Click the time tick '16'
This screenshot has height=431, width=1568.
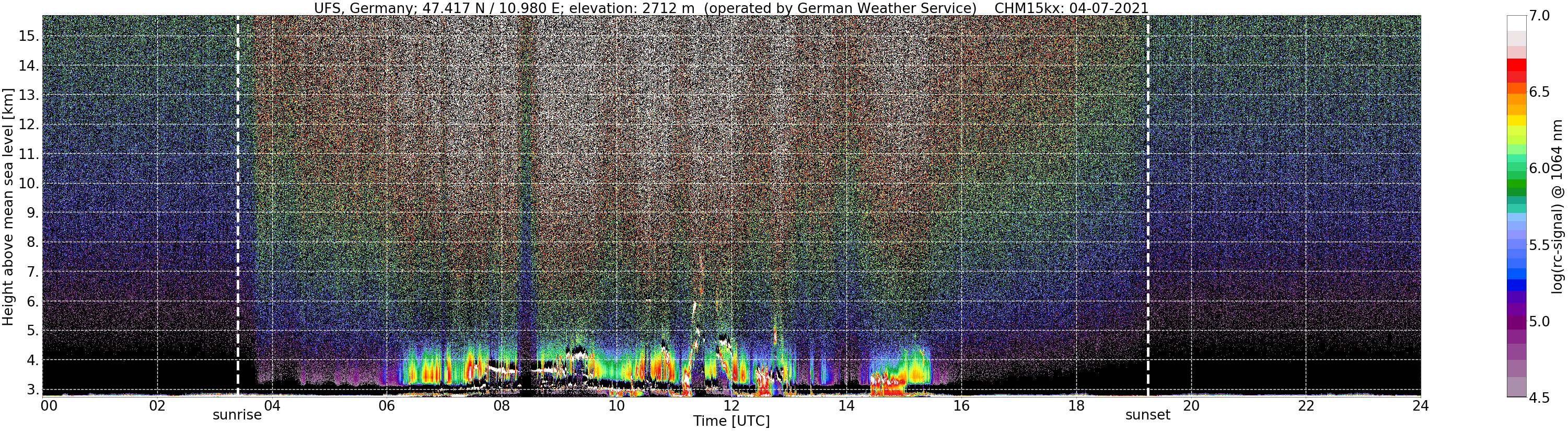point(961,405)
